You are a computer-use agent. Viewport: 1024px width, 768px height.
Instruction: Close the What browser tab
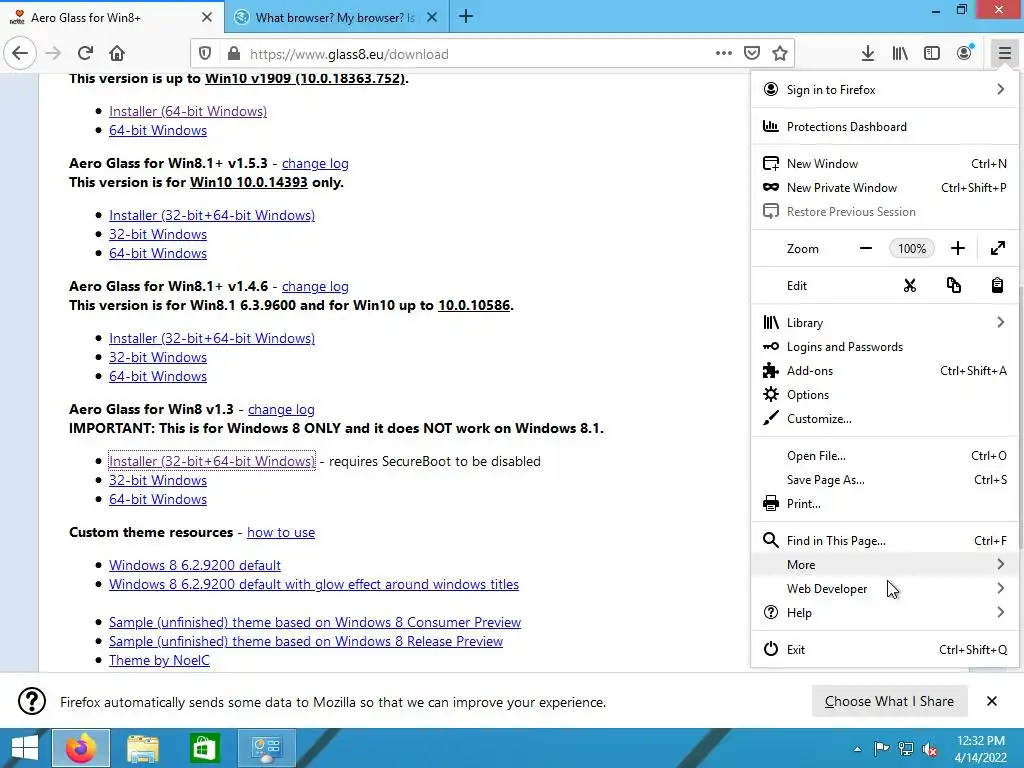432,17
